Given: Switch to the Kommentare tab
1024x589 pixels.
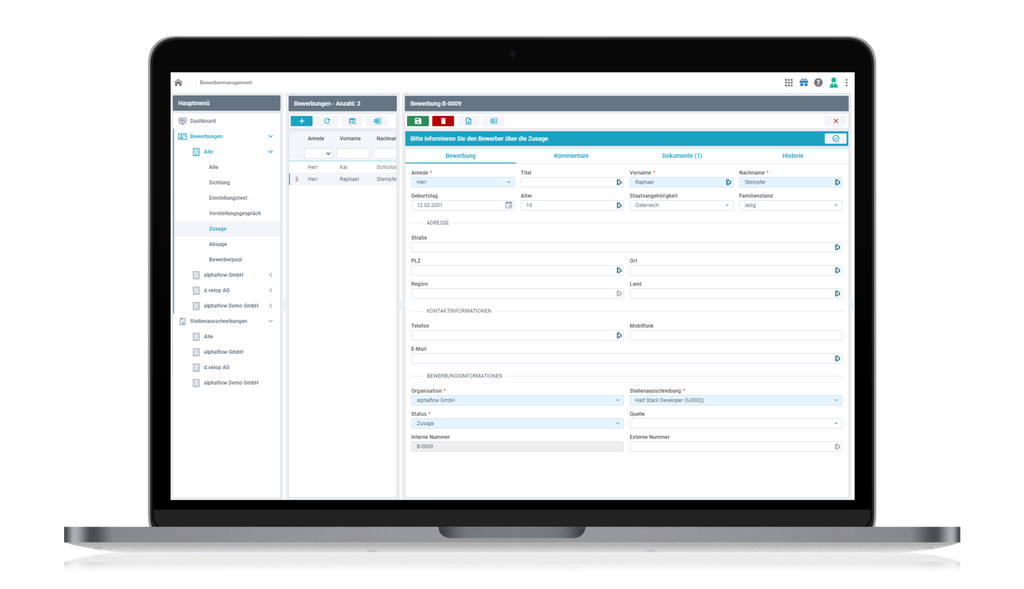Looking at the screenshot, I should coord(571,156).
